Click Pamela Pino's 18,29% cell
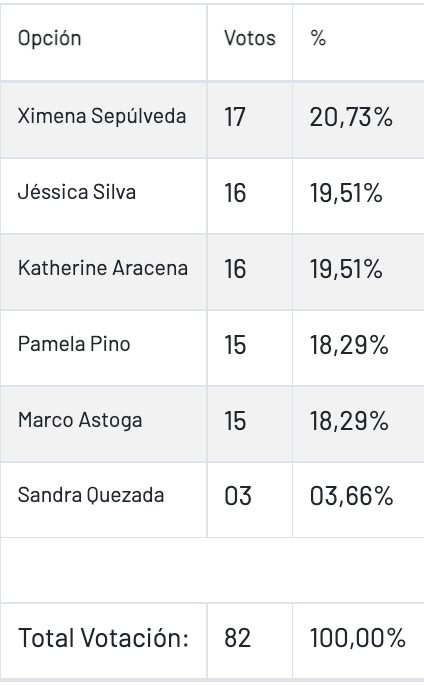 358,348
